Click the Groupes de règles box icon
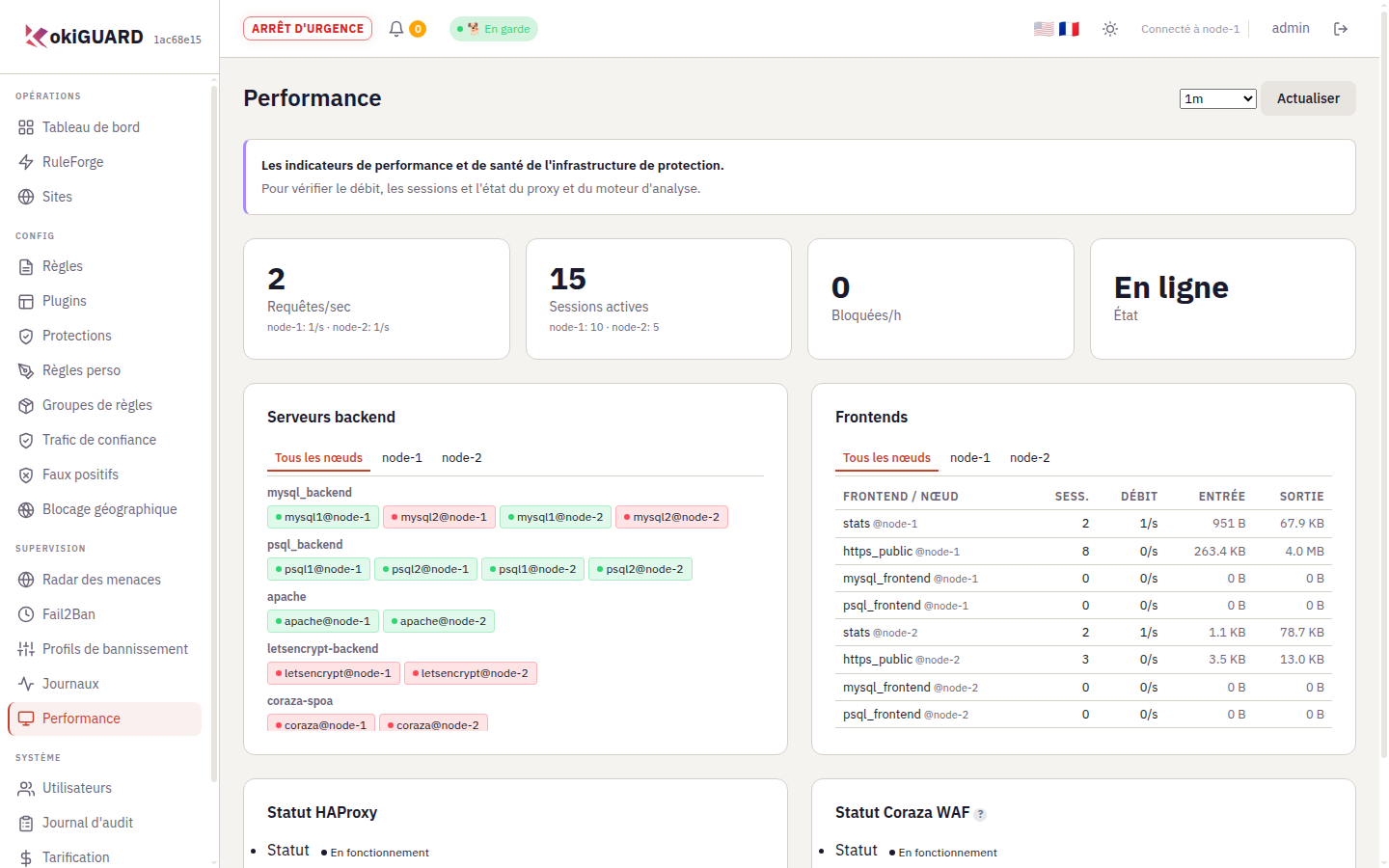 pos(26,405)
